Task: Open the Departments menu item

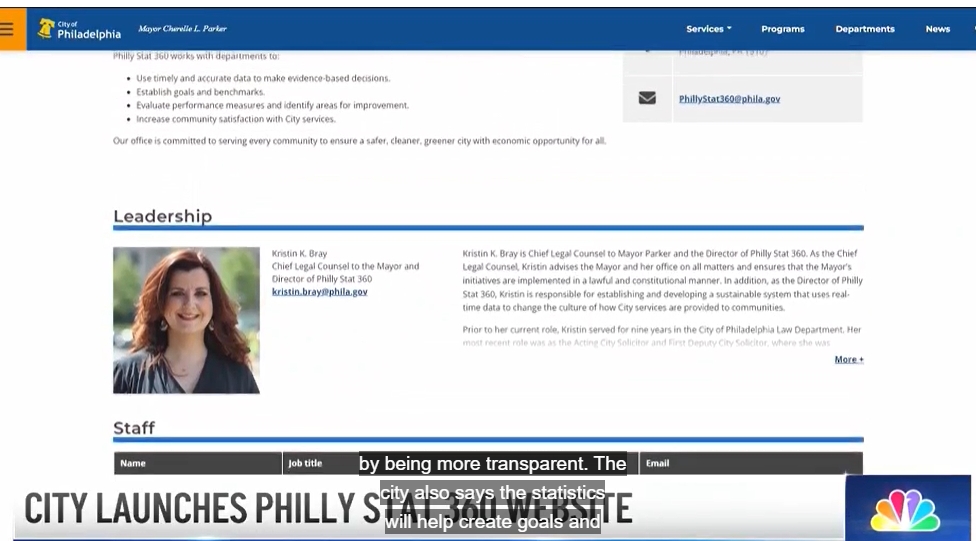Action: tap(865, 29)
